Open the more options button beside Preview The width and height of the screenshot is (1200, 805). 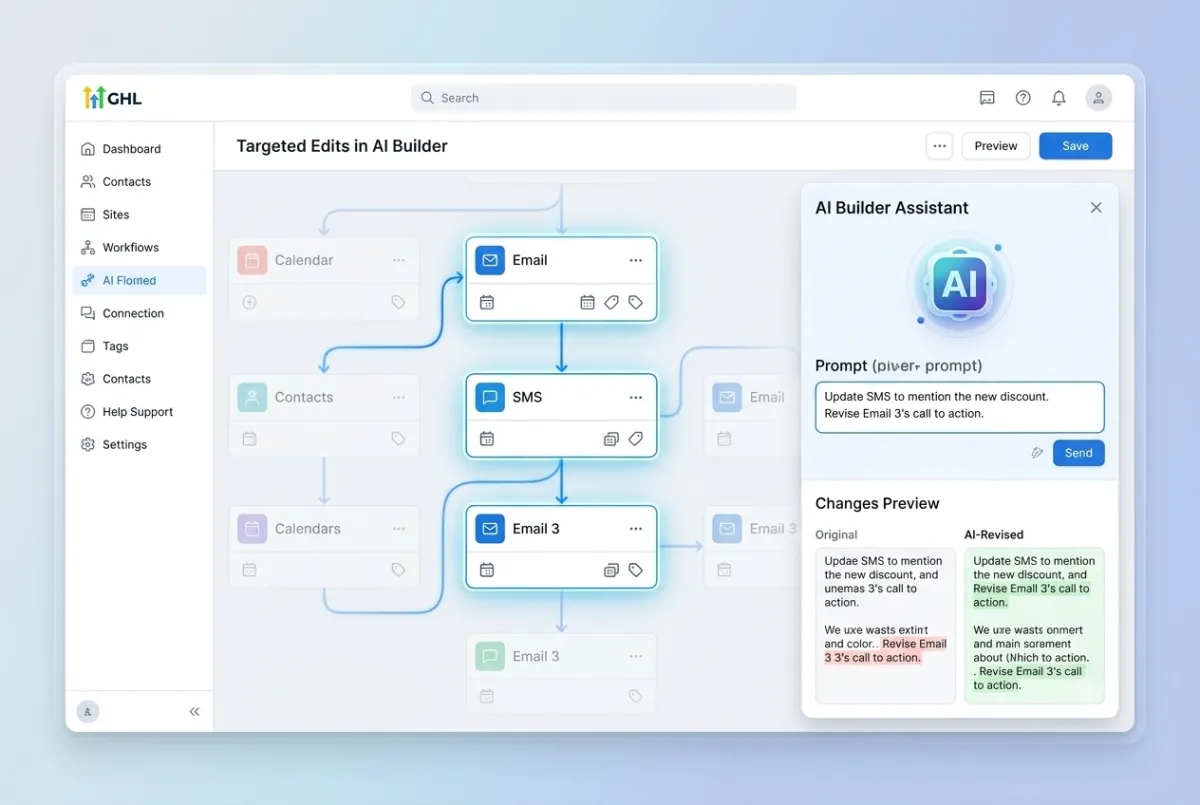click(x=939, y=146)
